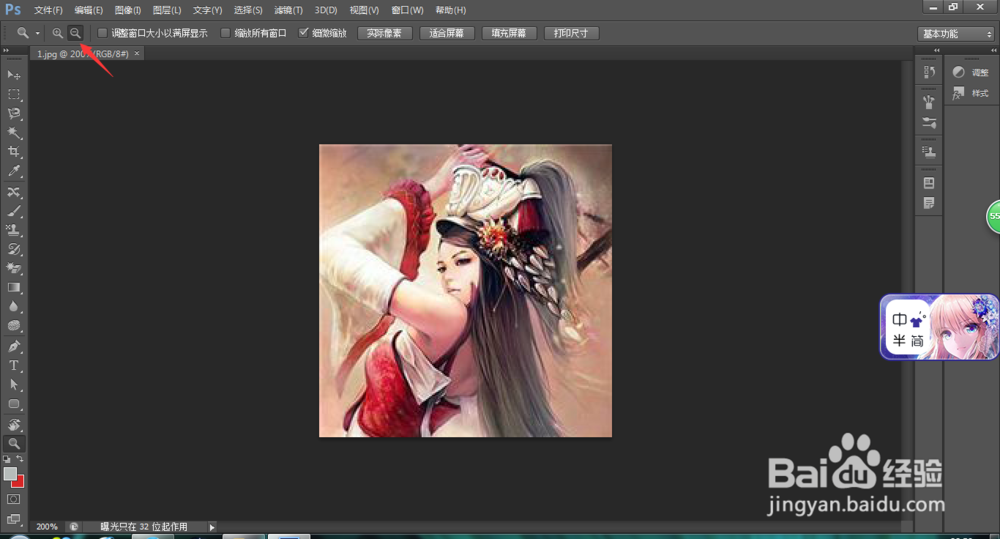Click 填充屏幕 button

(509, 33)
